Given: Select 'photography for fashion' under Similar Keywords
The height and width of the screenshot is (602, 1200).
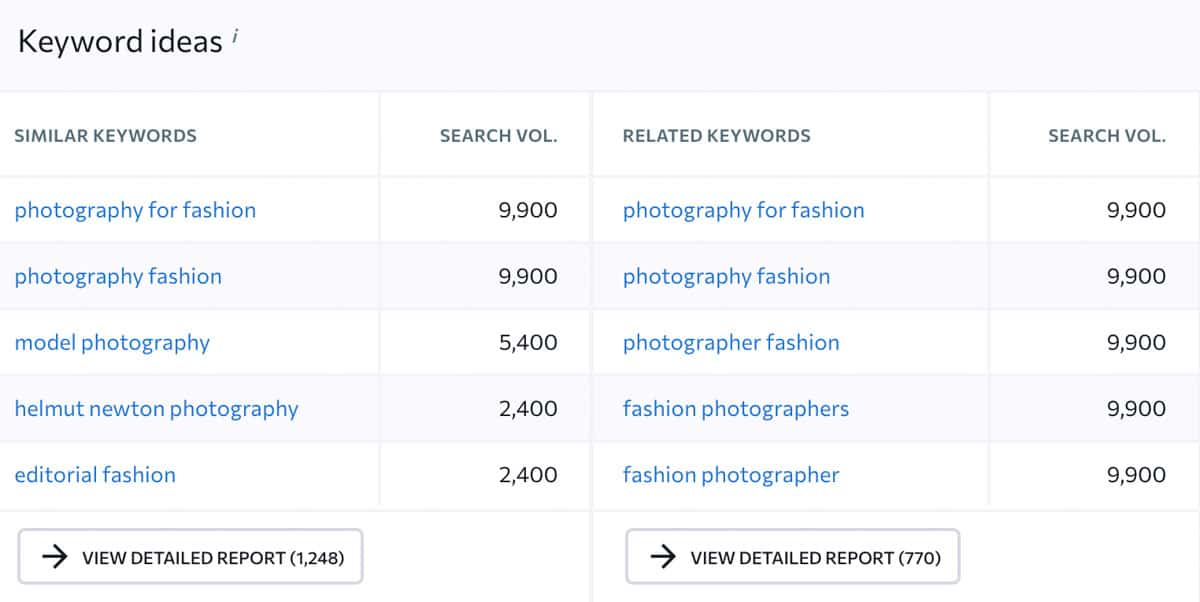Looking at the screenshot, I should (135, 210).
